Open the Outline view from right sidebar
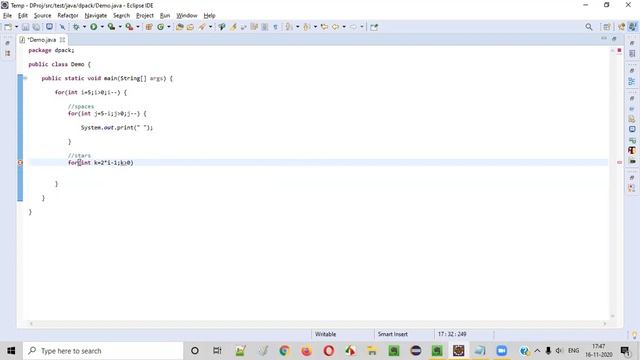640x360 pixels. point(632,81)
